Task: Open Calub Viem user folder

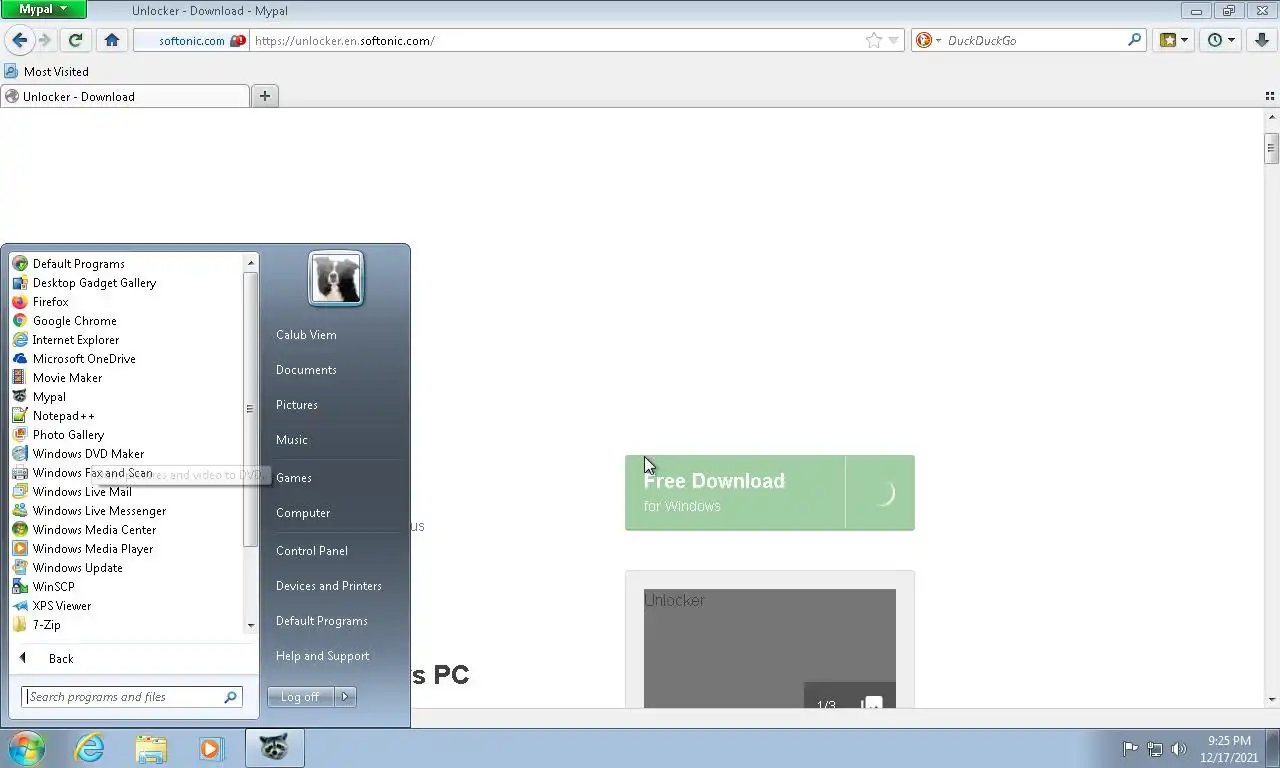Action: [x=306, y=335]
